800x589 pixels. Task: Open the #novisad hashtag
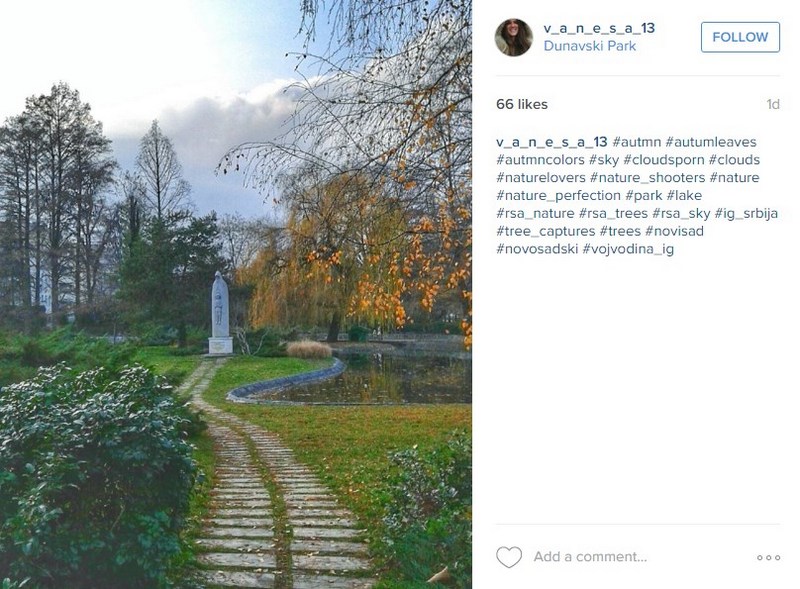coord(674,231)
